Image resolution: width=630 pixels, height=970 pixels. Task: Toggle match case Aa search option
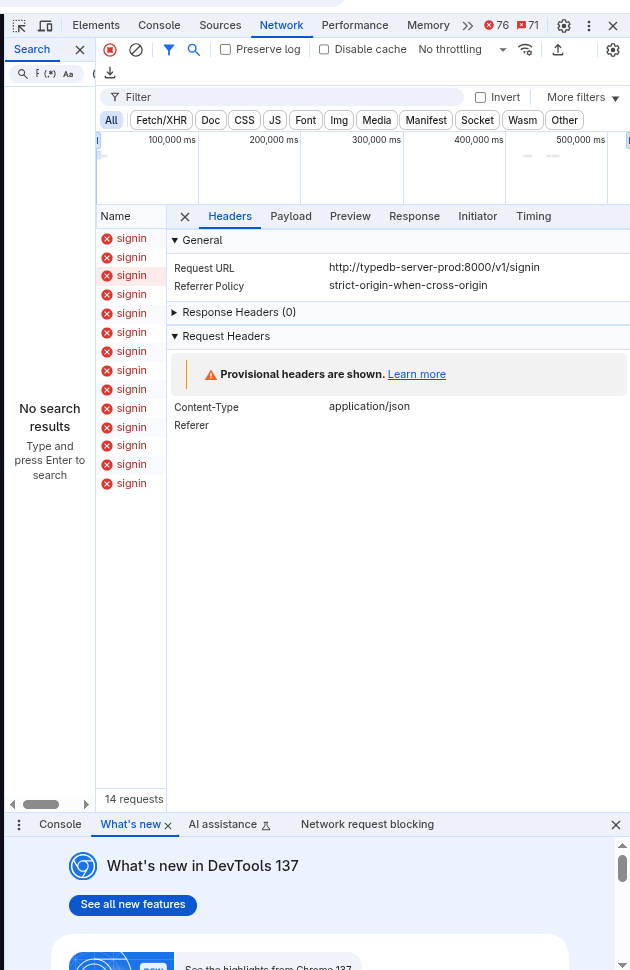coord(68,74)
